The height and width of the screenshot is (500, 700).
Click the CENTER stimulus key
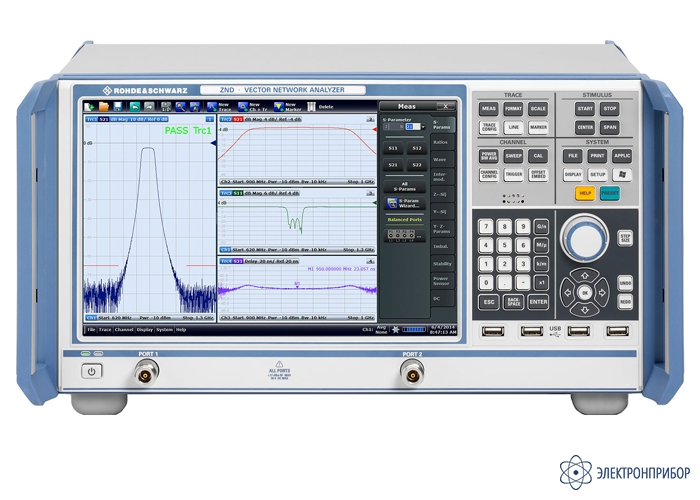[585, 127]
